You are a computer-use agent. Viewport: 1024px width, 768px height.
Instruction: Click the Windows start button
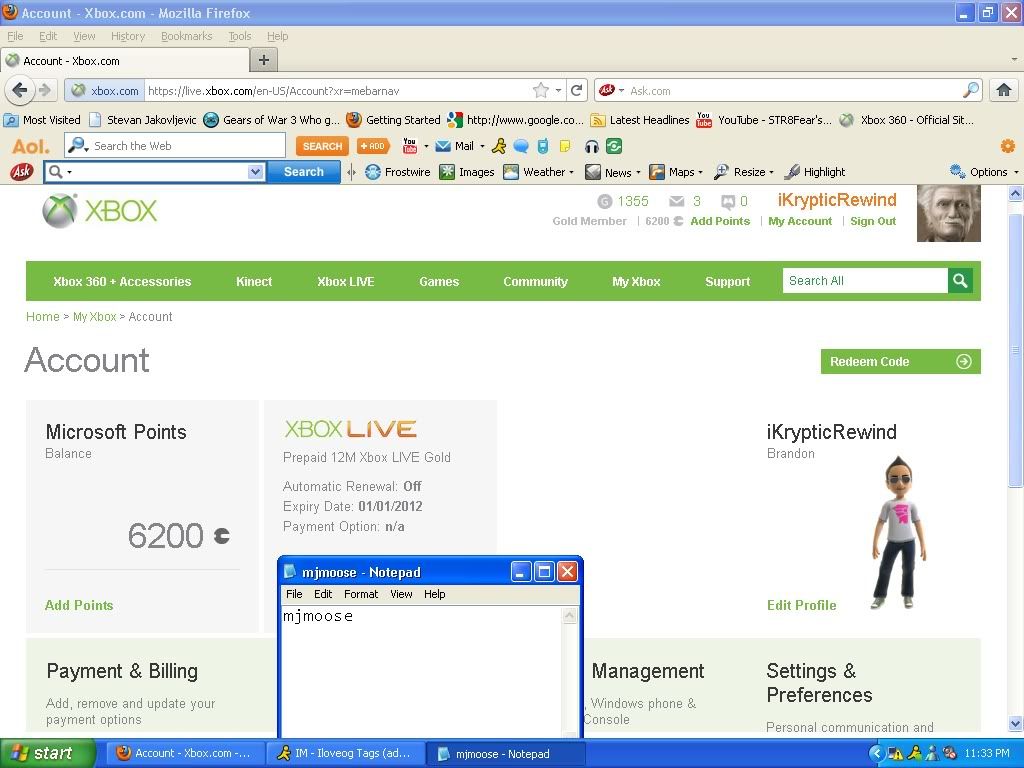[48, 754]
